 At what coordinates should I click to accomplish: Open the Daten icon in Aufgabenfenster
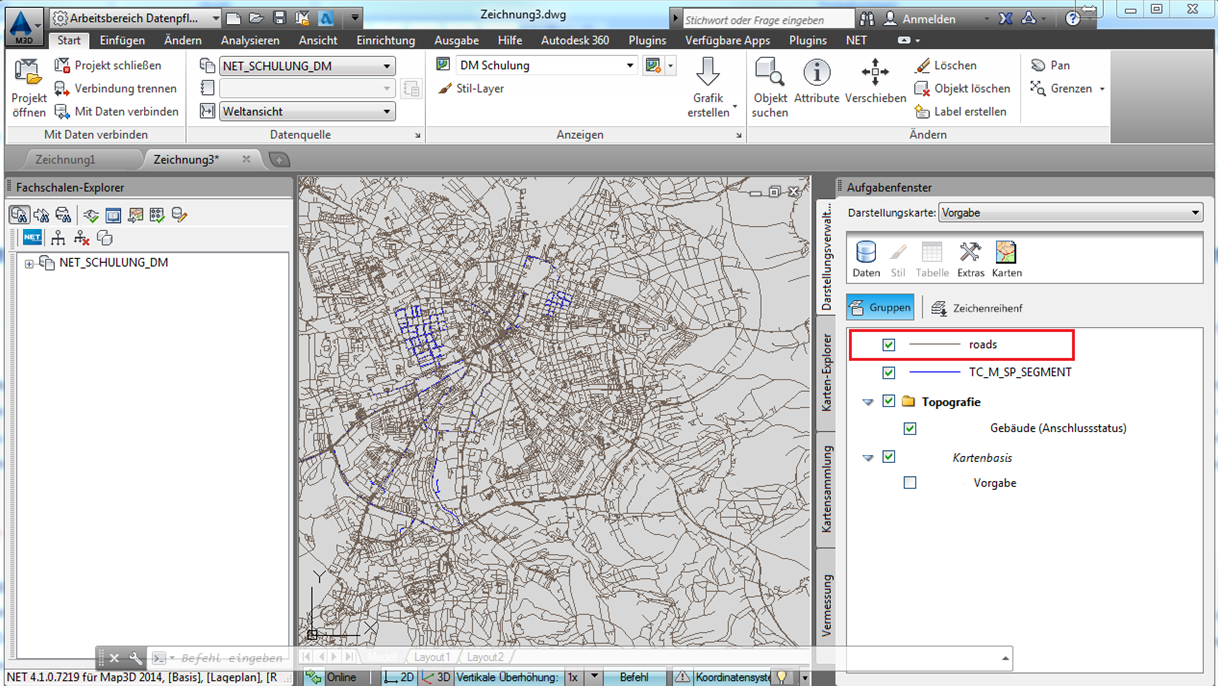coord(866,259)
